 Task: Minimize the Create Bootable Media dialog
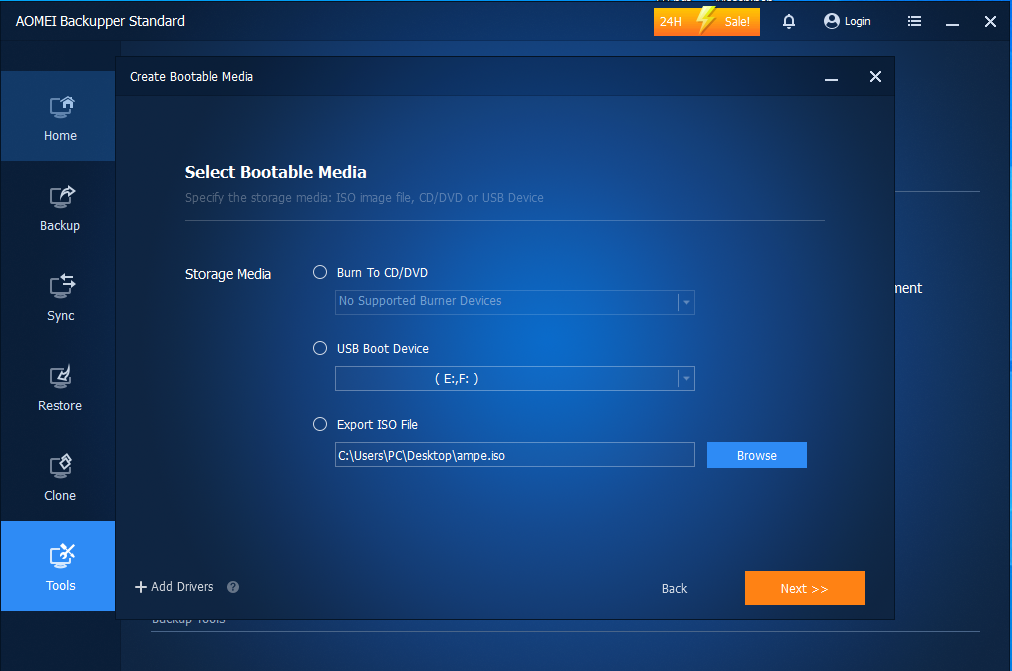(831, 77)
